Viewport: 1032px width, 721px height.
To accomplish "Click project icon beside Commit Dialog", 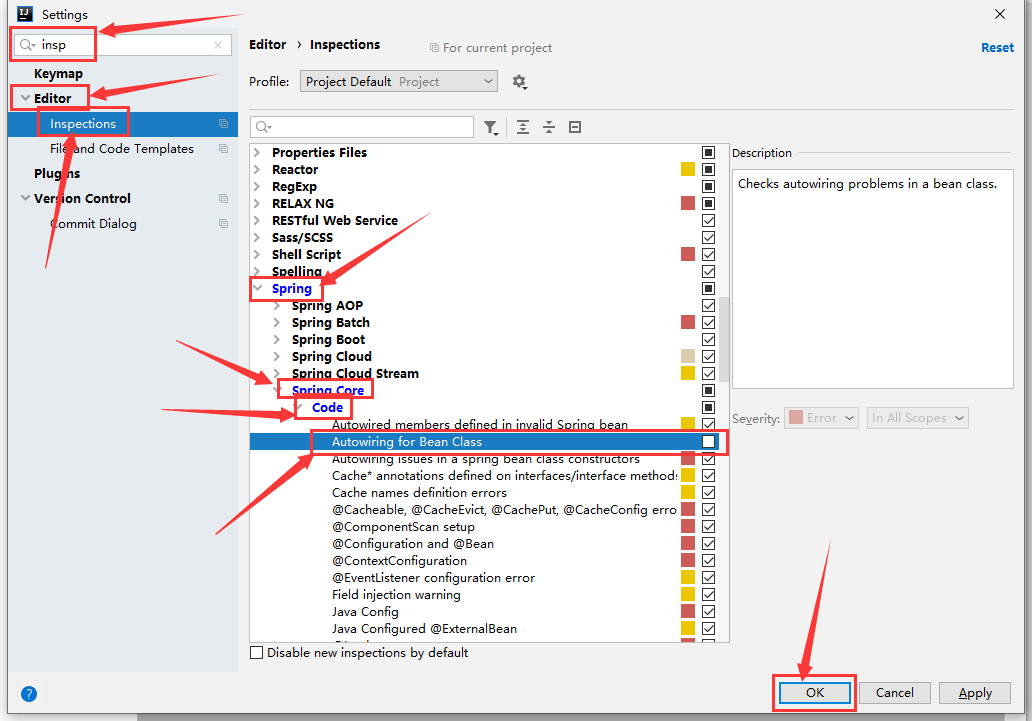I will [223, 224].
